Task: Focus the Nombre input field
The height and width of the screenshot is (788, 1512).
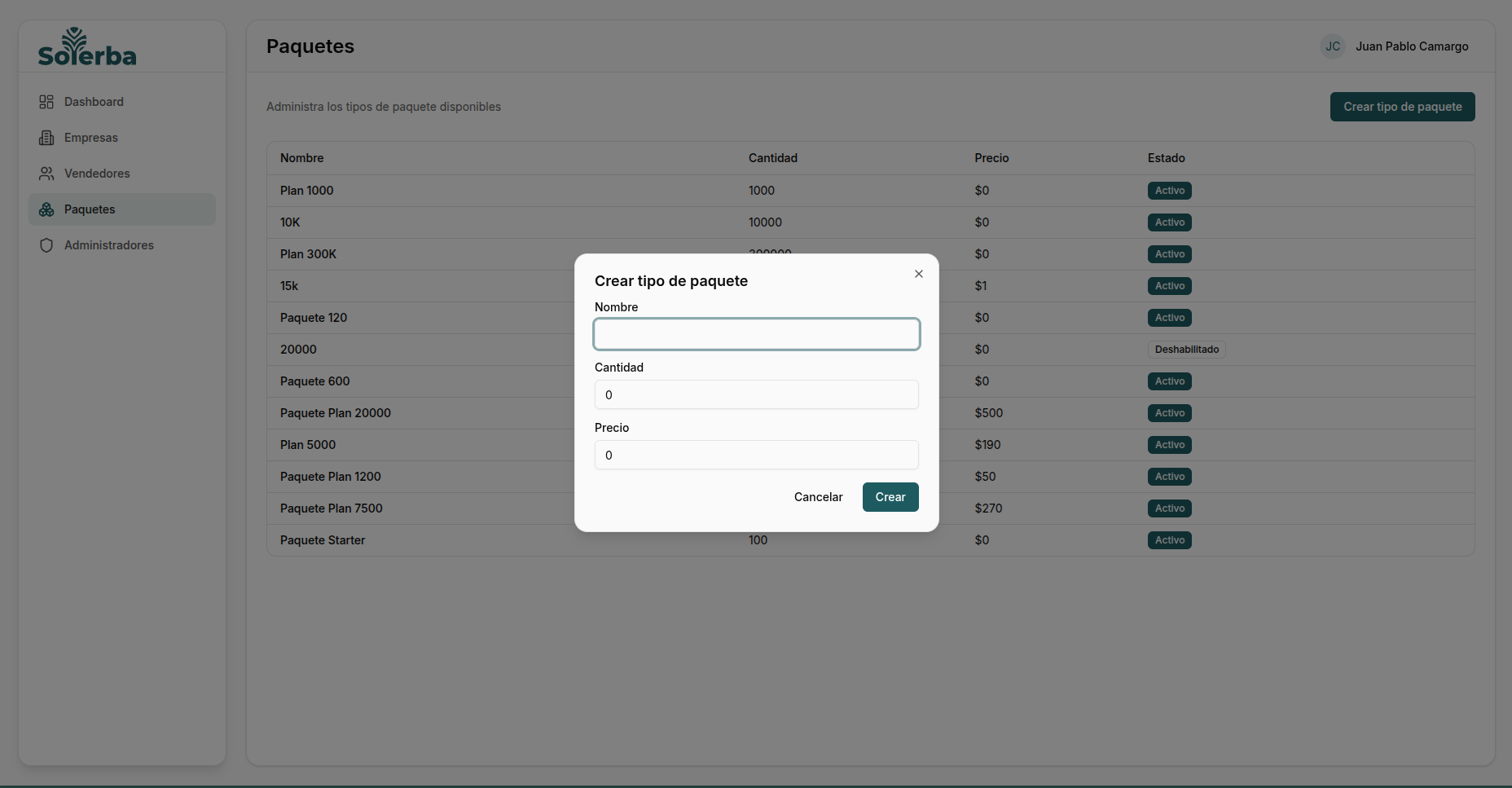Action: click(x=756, y=334)
